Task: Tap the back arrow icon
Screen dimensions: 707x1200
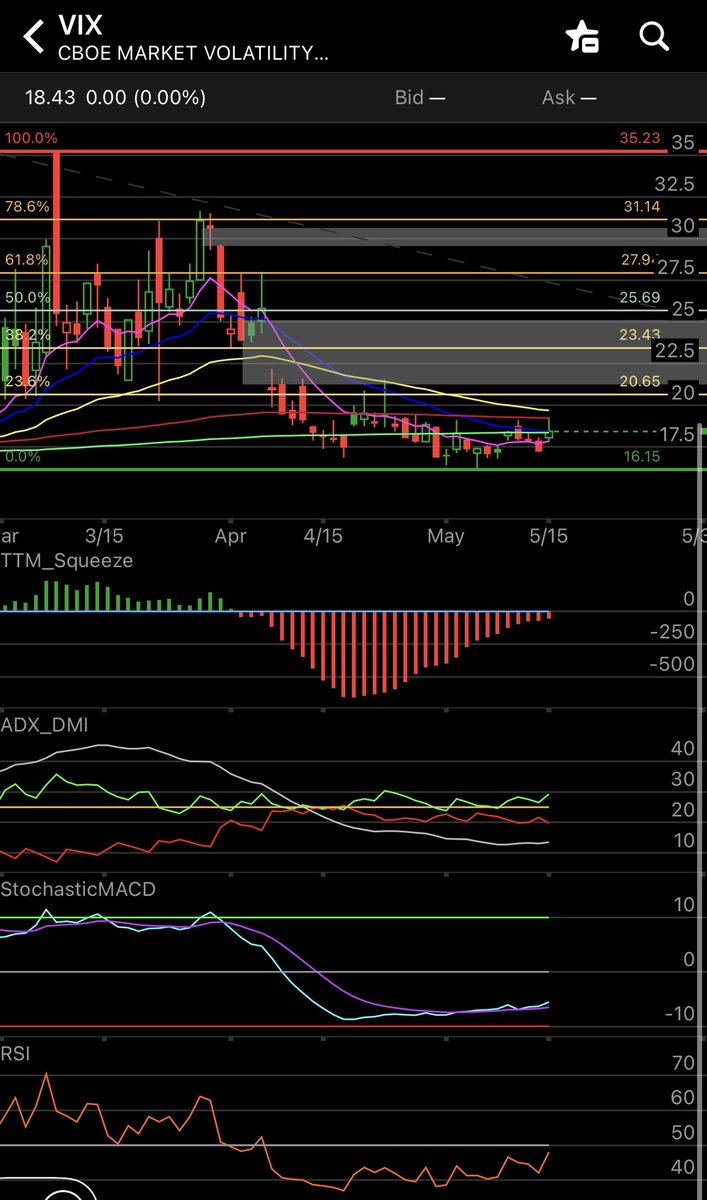Action: point(34,37)
